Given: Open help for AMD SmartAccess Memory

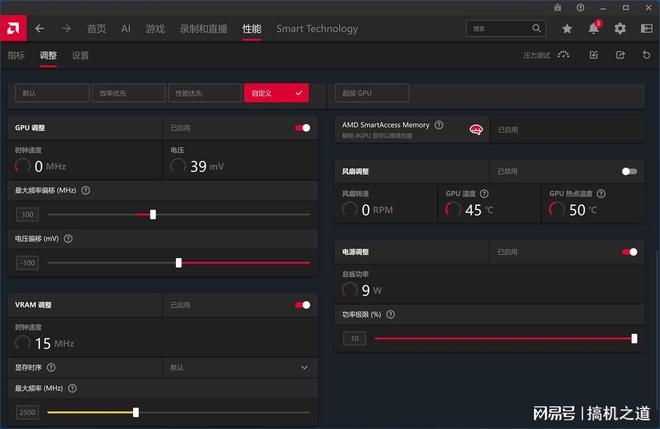Looking at the screenshot, I should click(439, 125).
